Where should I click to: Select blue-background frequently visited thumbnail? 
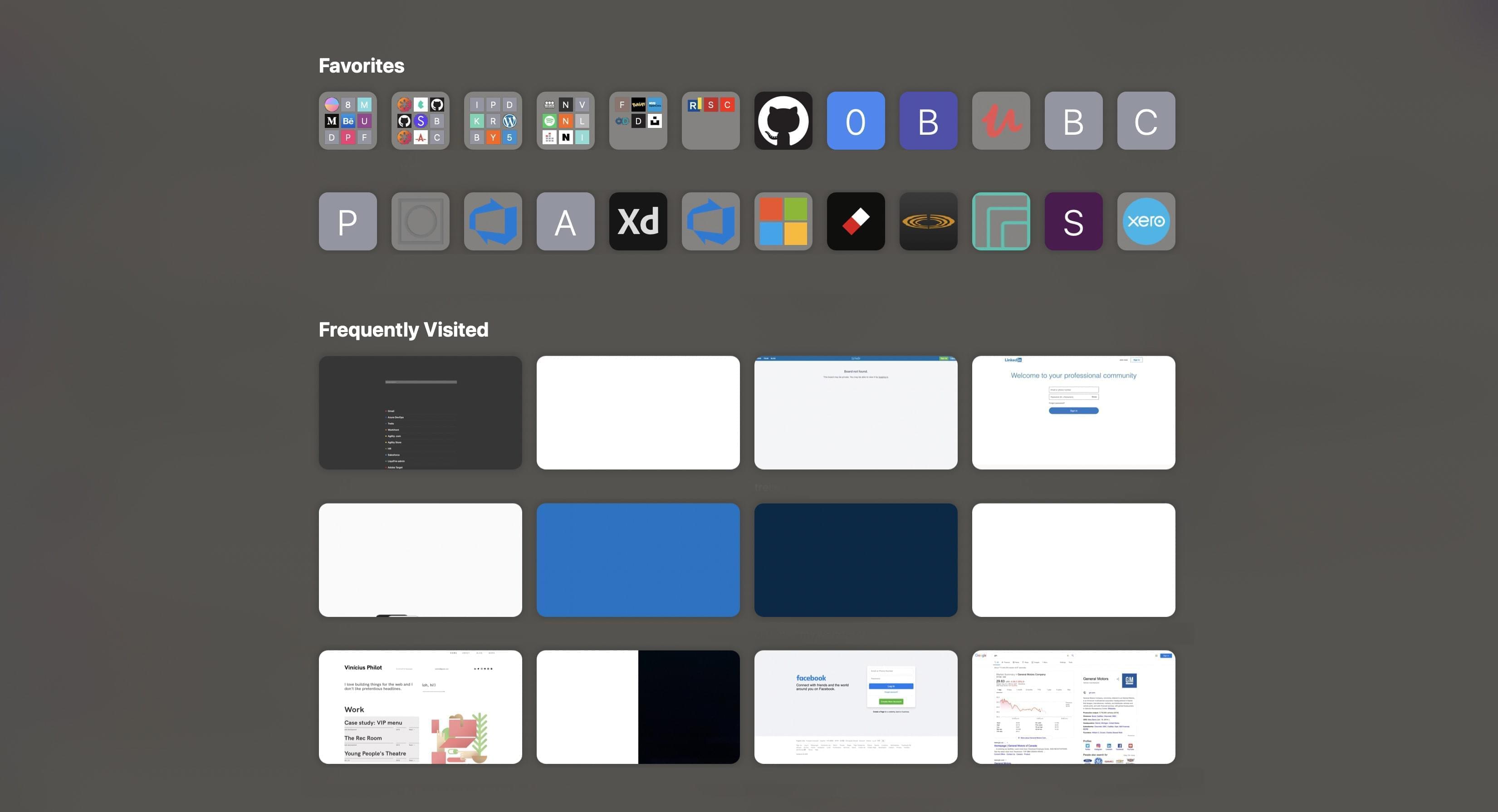tap(638, 559)
